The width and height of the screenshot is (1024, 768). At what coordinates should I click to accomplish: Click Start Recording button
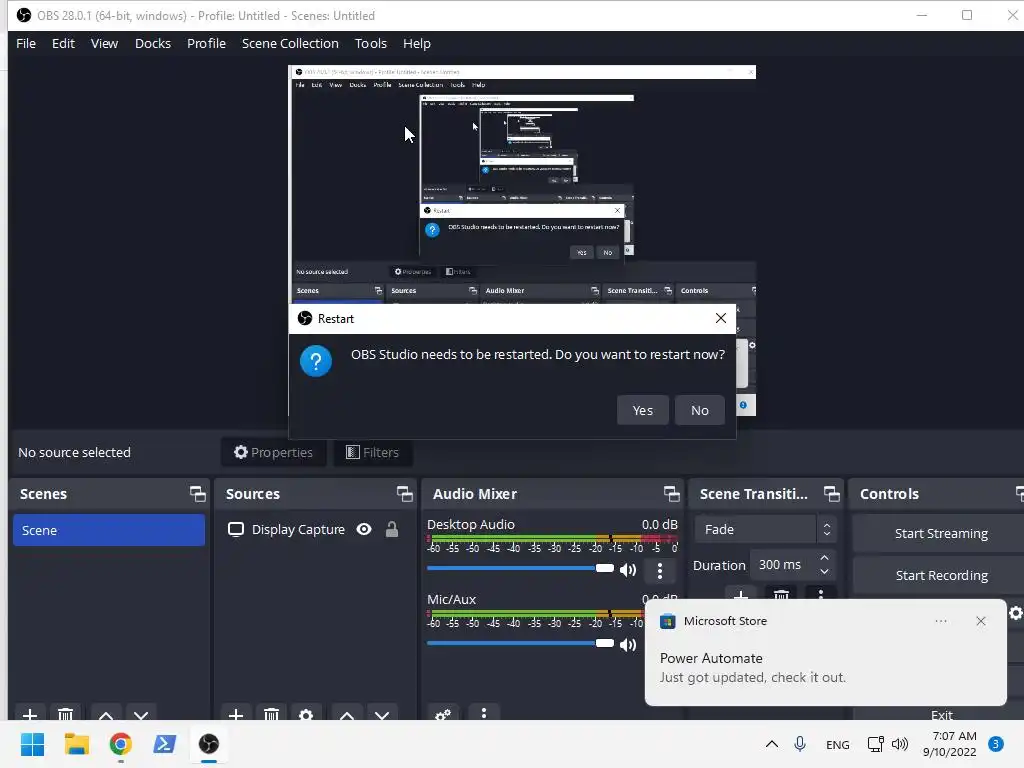(941, 575)
